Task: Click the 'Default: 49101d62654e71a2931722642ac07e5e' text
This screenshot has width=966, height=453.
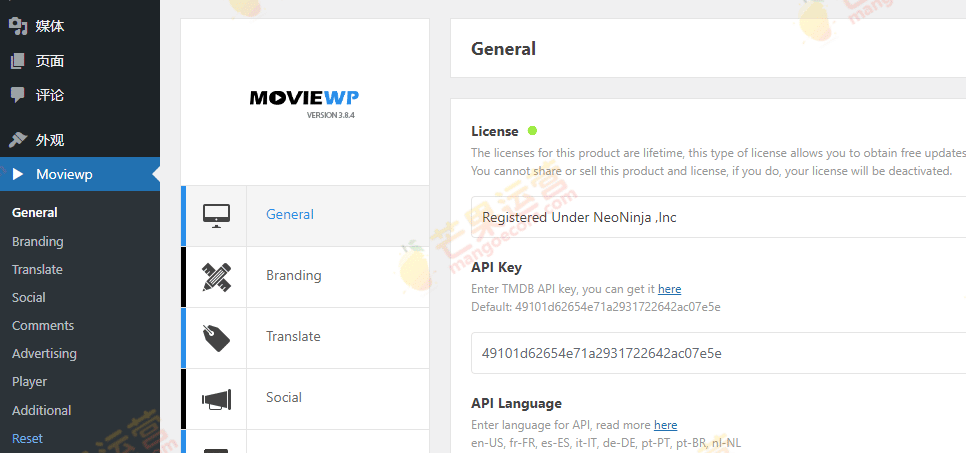Action: point(596,307)
